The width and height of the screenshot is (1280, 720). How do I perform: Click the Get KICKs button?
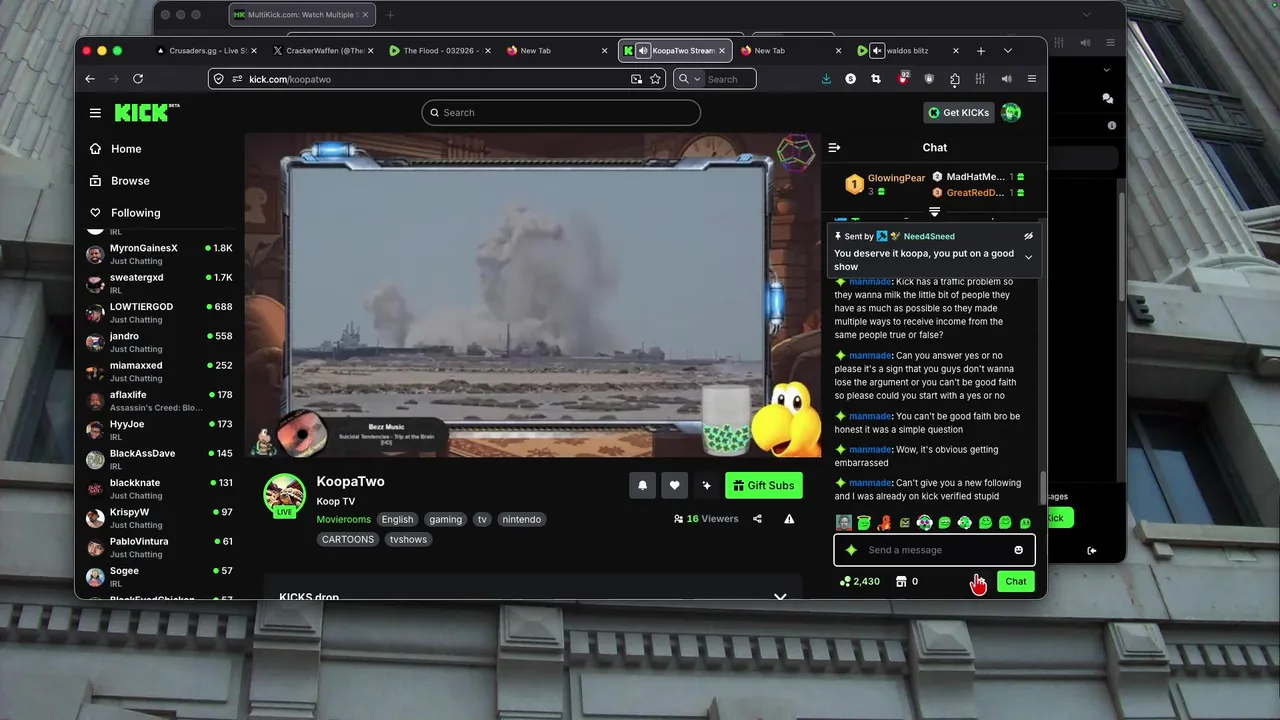click(958, 113)
